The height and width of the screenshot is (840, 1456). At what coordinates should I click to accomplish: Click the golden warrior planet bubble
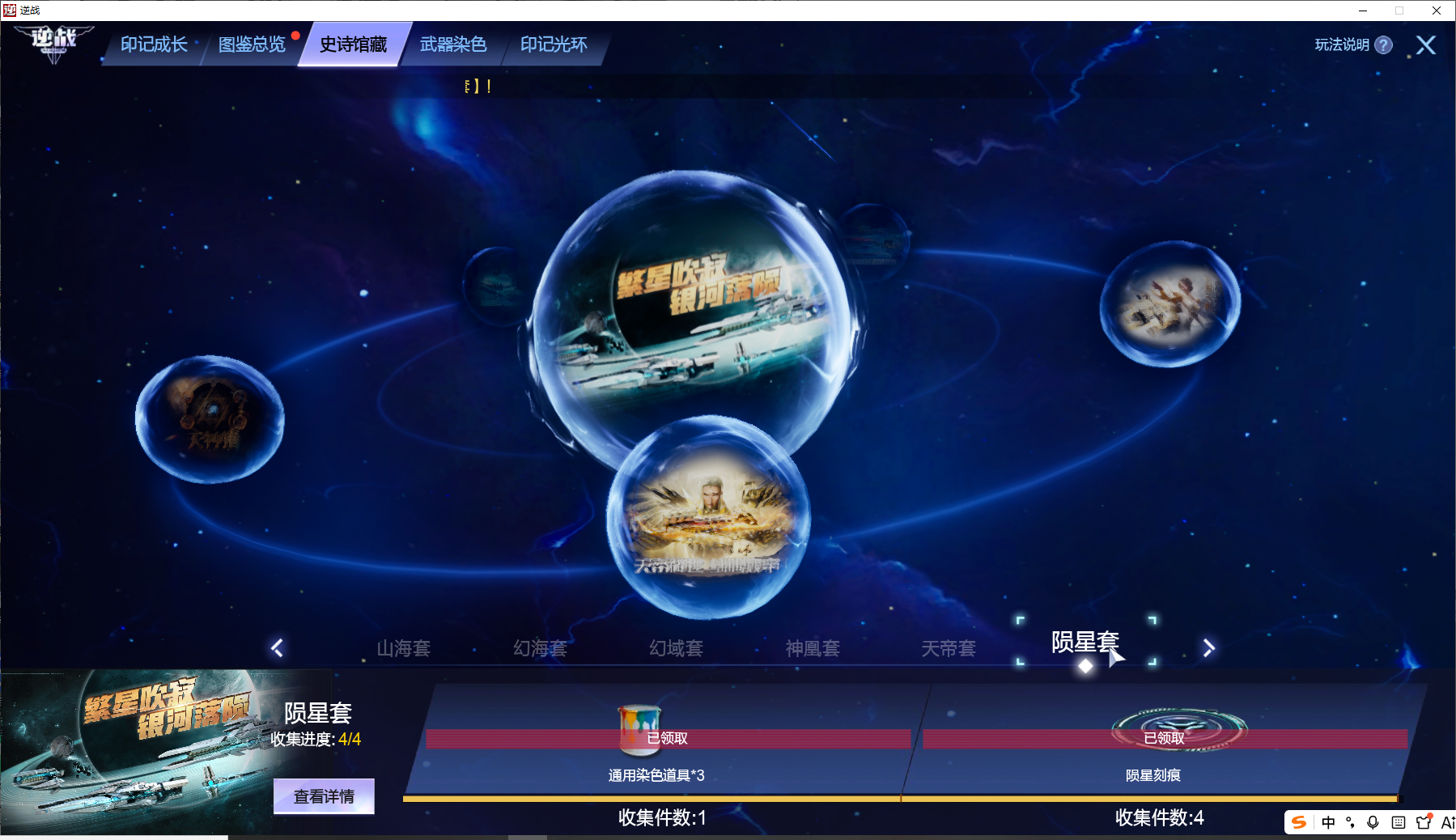coord(708,518)
